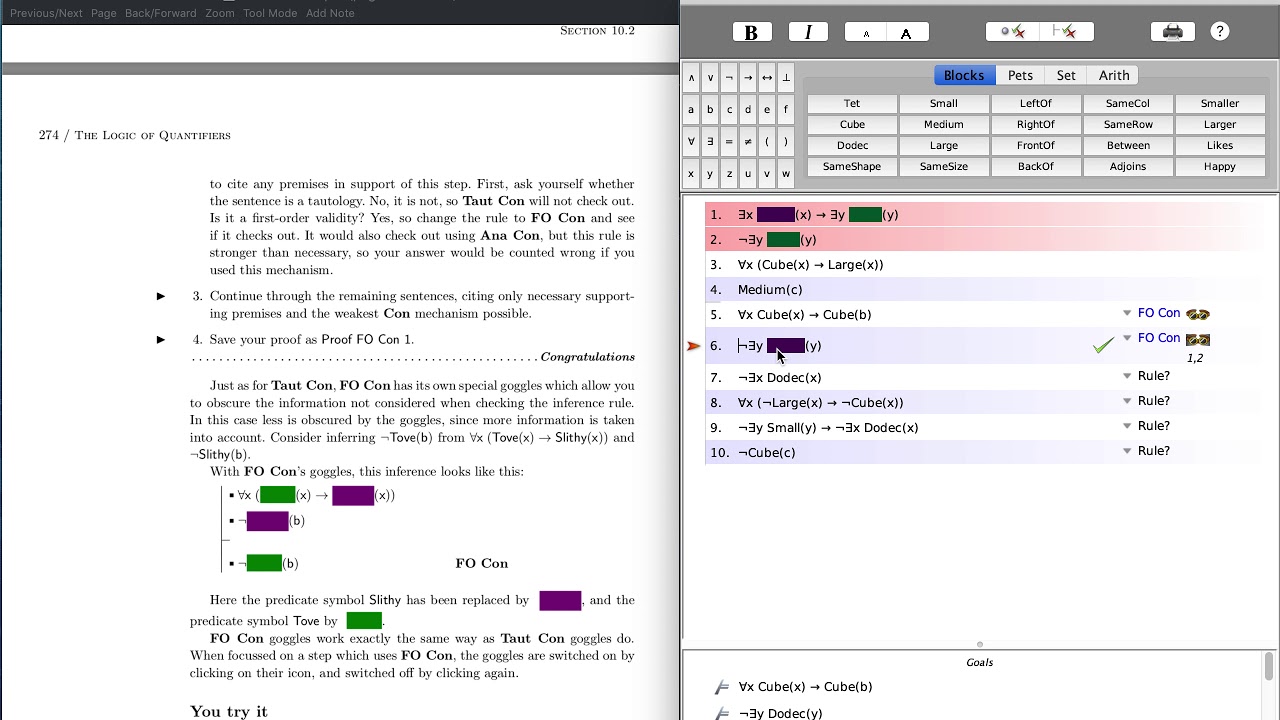
Task: Insert the conditional → arrow symbol
Action: pos(748,77)
